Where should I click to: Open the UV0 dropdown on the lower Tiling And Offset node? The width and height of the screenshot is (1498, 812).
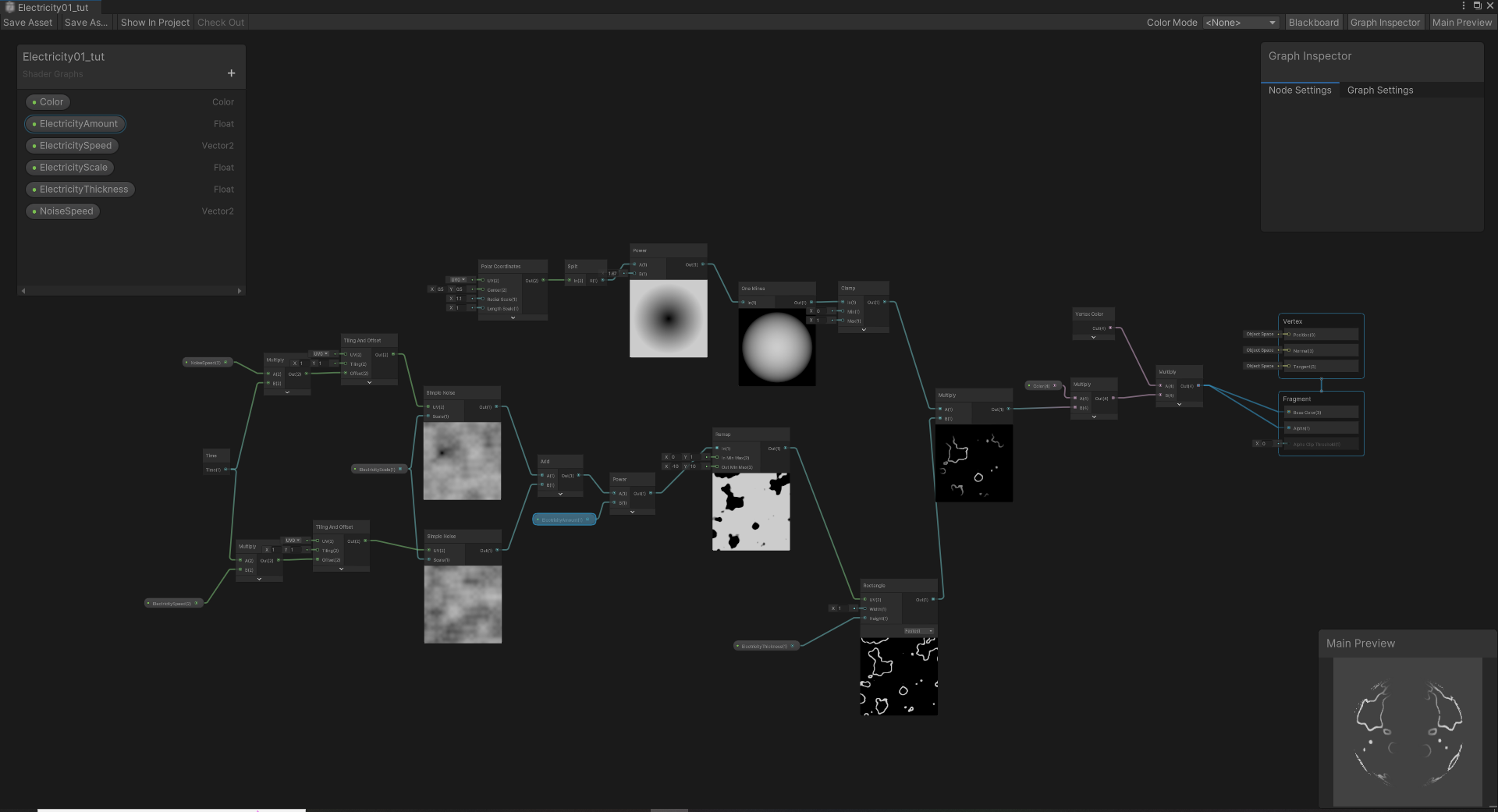point(293,540)
